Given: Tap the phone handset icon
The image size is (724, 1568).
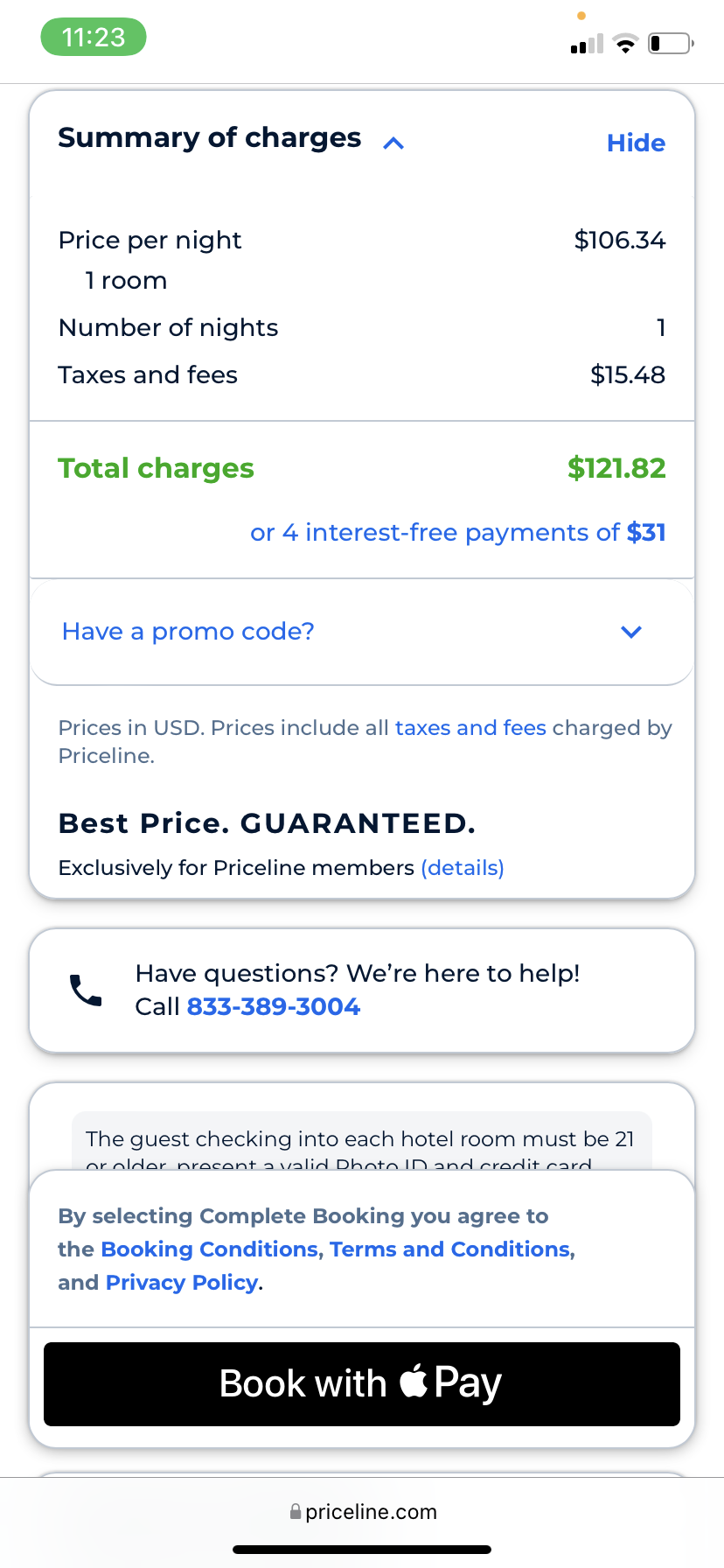Looking at the screenshot, I should tap(86, 990).
